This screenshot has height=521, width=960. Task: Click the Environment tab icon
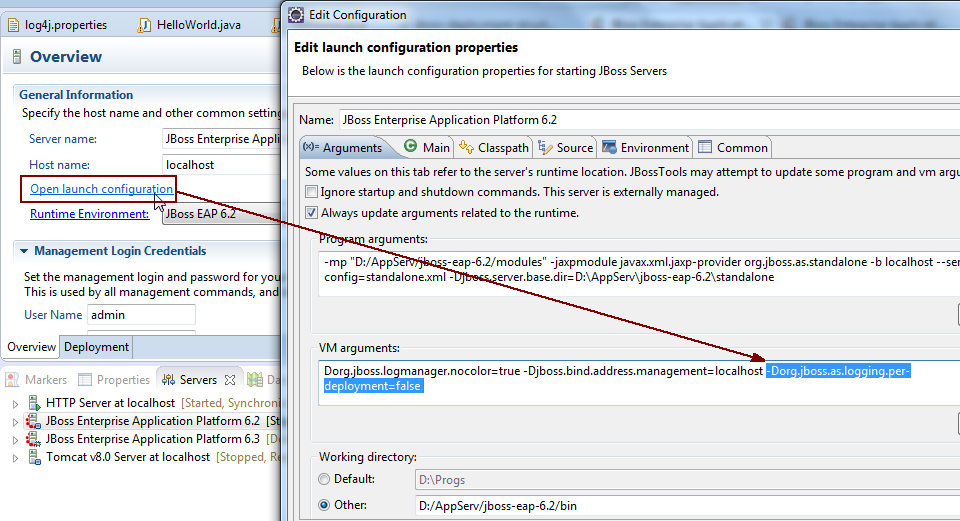(x=609, y=147)
